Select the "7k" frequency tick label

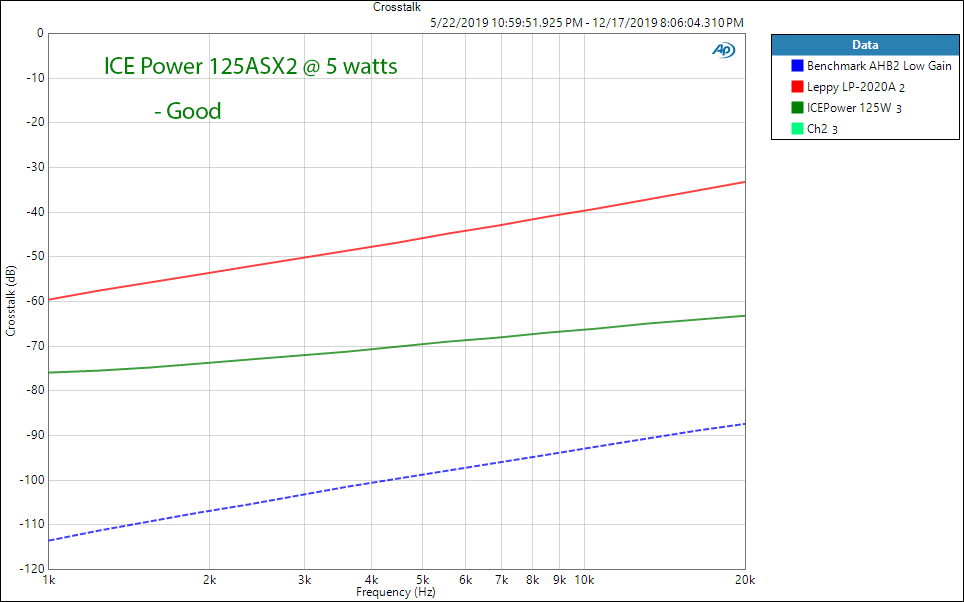[x=502, y=580]
